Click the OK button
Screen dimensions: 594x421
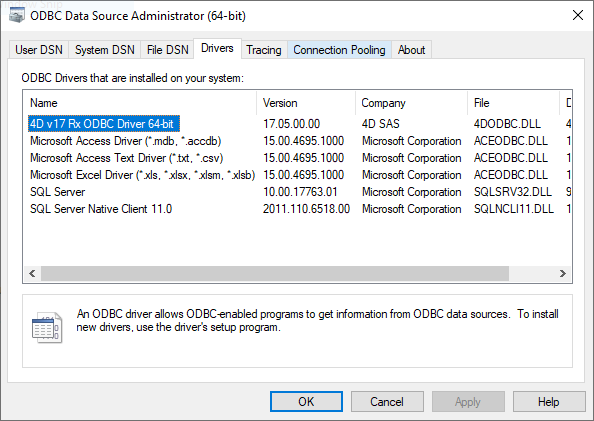click(306, 402)
